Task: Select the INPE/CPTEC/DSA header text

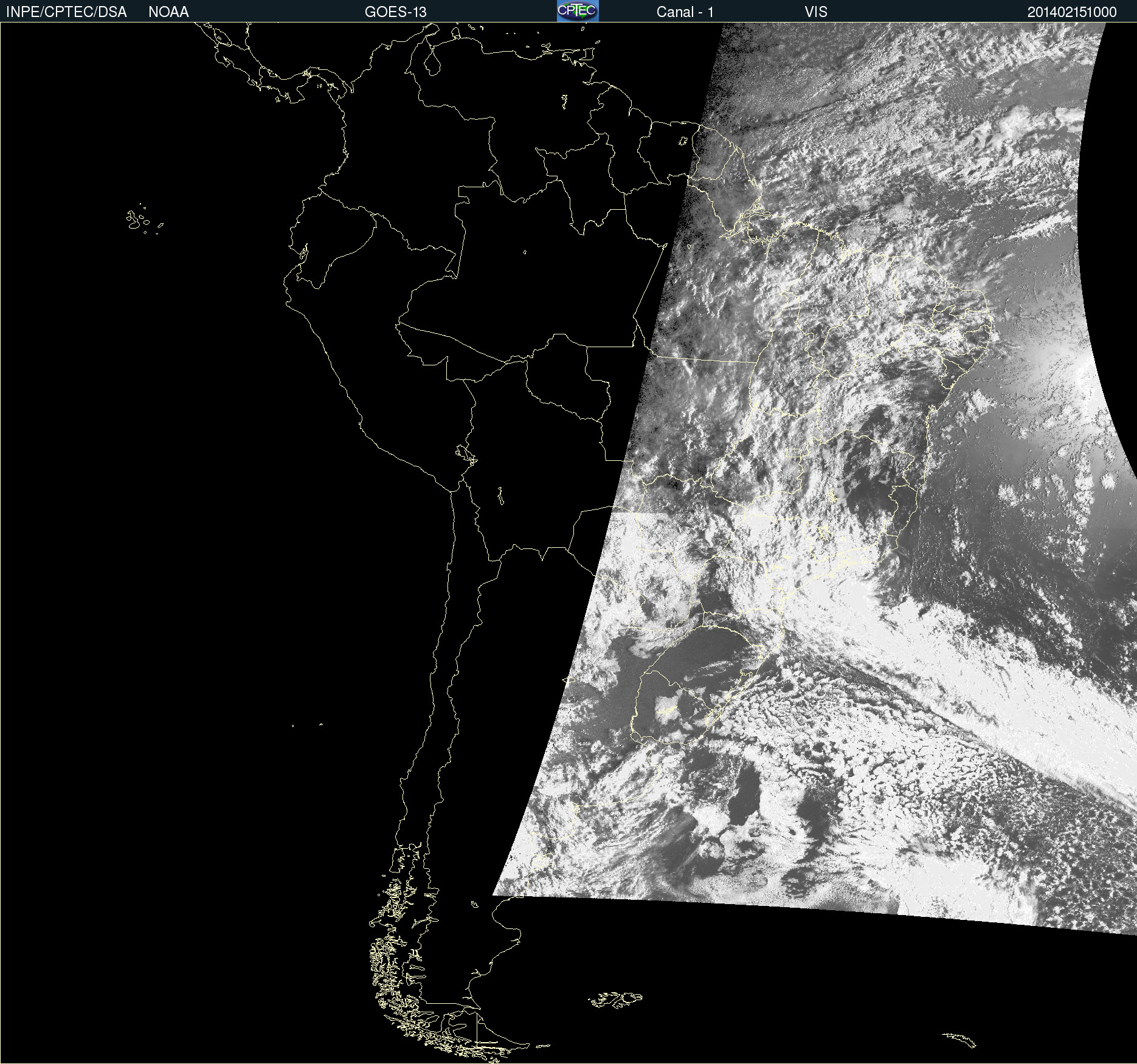Action: 66,12
